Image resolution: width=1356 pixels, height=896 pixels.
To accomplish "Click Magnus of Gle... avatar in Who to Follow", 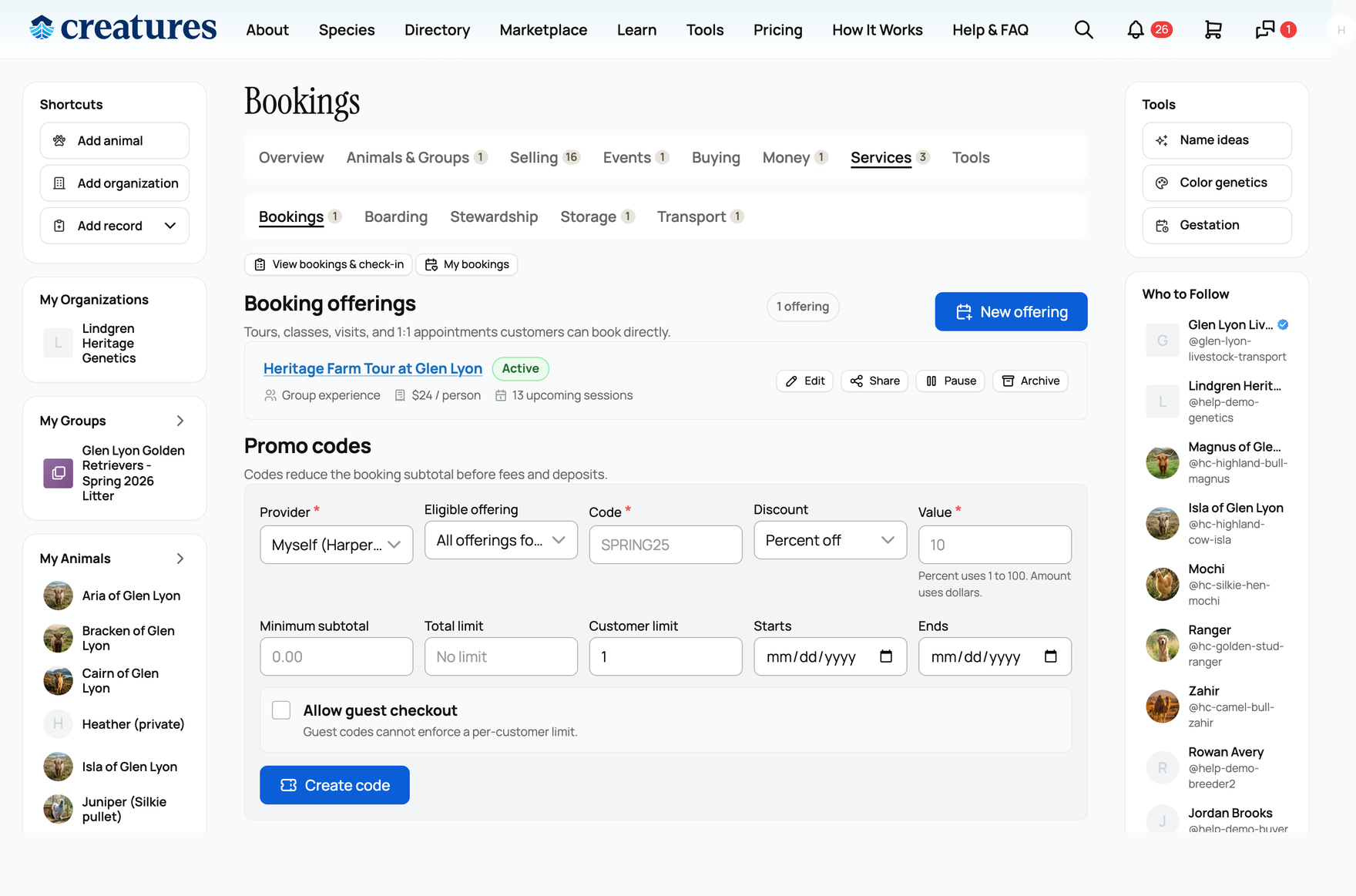I will pyautogui.click(x=1162, y=462).
